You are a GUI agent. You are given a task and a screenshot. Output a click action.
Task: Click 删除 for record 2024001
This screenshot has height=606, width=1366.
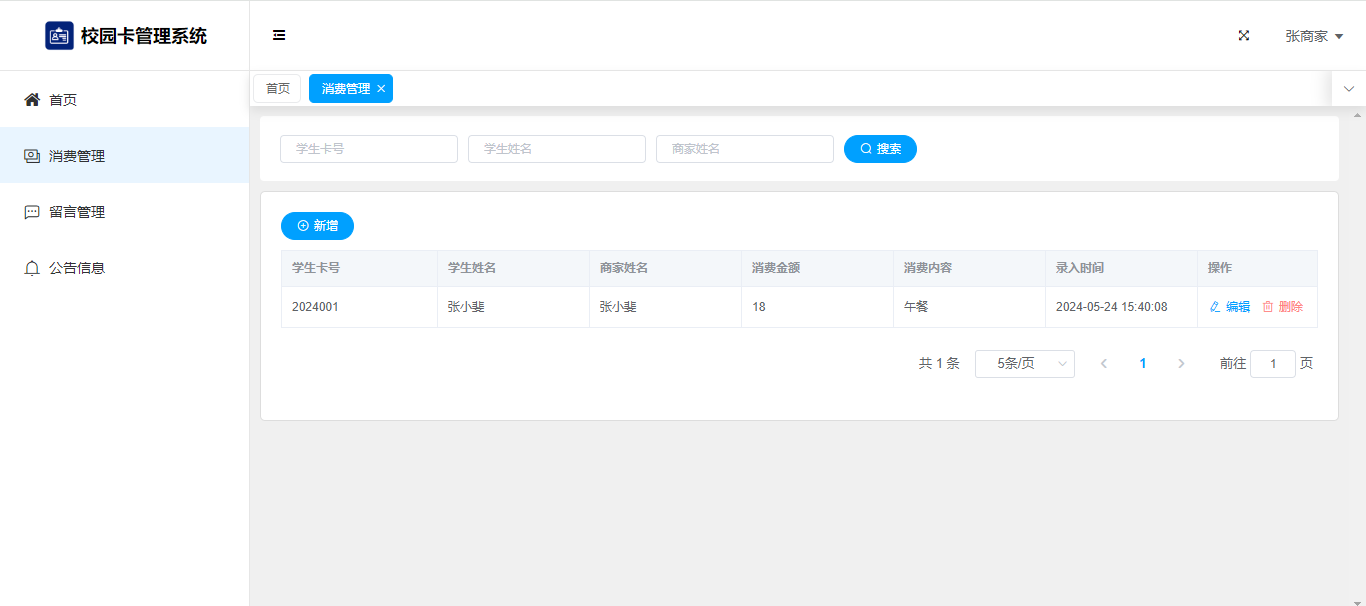[x=1283, y=307]
